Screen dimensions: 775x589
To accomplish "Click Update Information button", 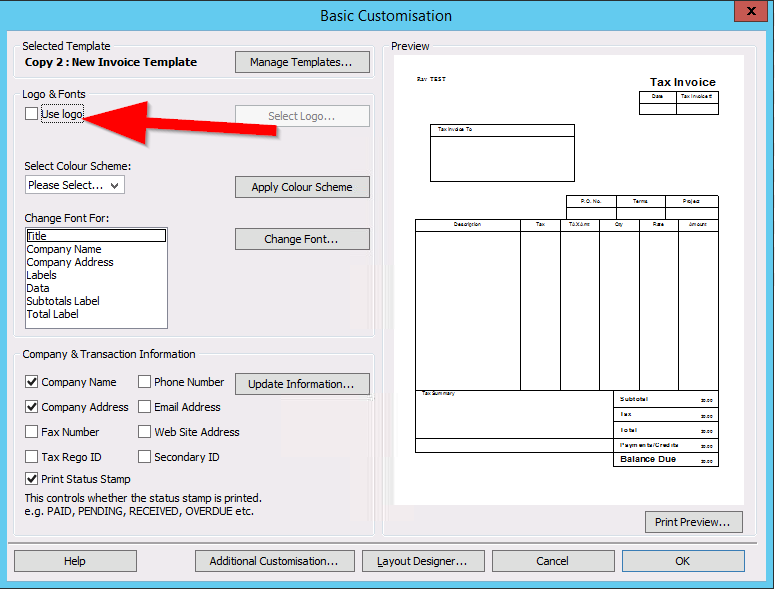I will [x=302, y=384].
